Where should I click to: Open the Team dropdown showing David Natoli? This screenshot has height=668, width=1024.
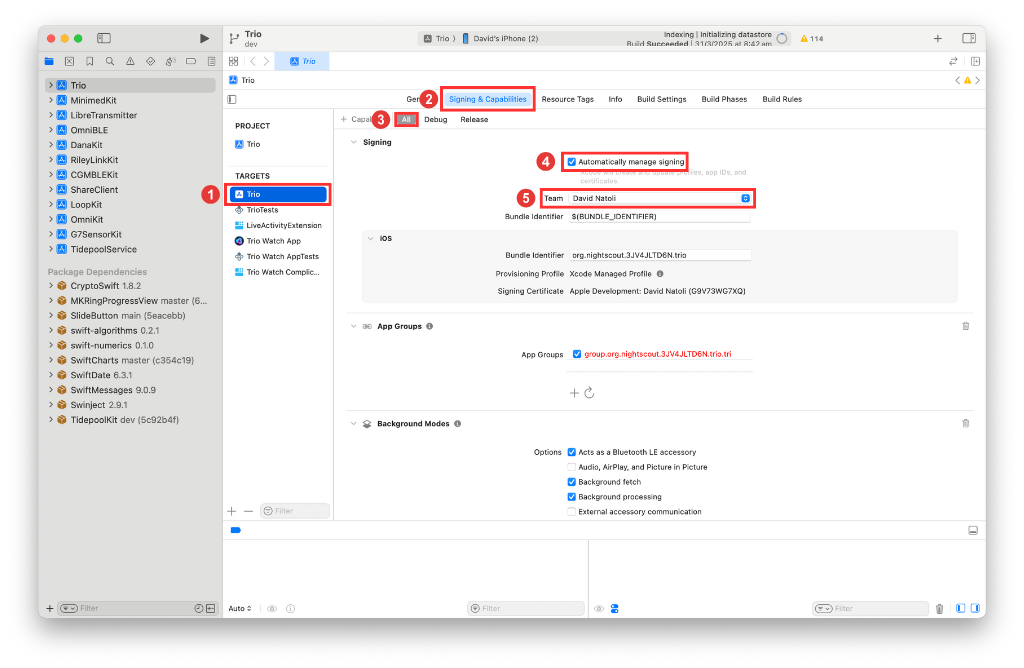click(660, 198)
